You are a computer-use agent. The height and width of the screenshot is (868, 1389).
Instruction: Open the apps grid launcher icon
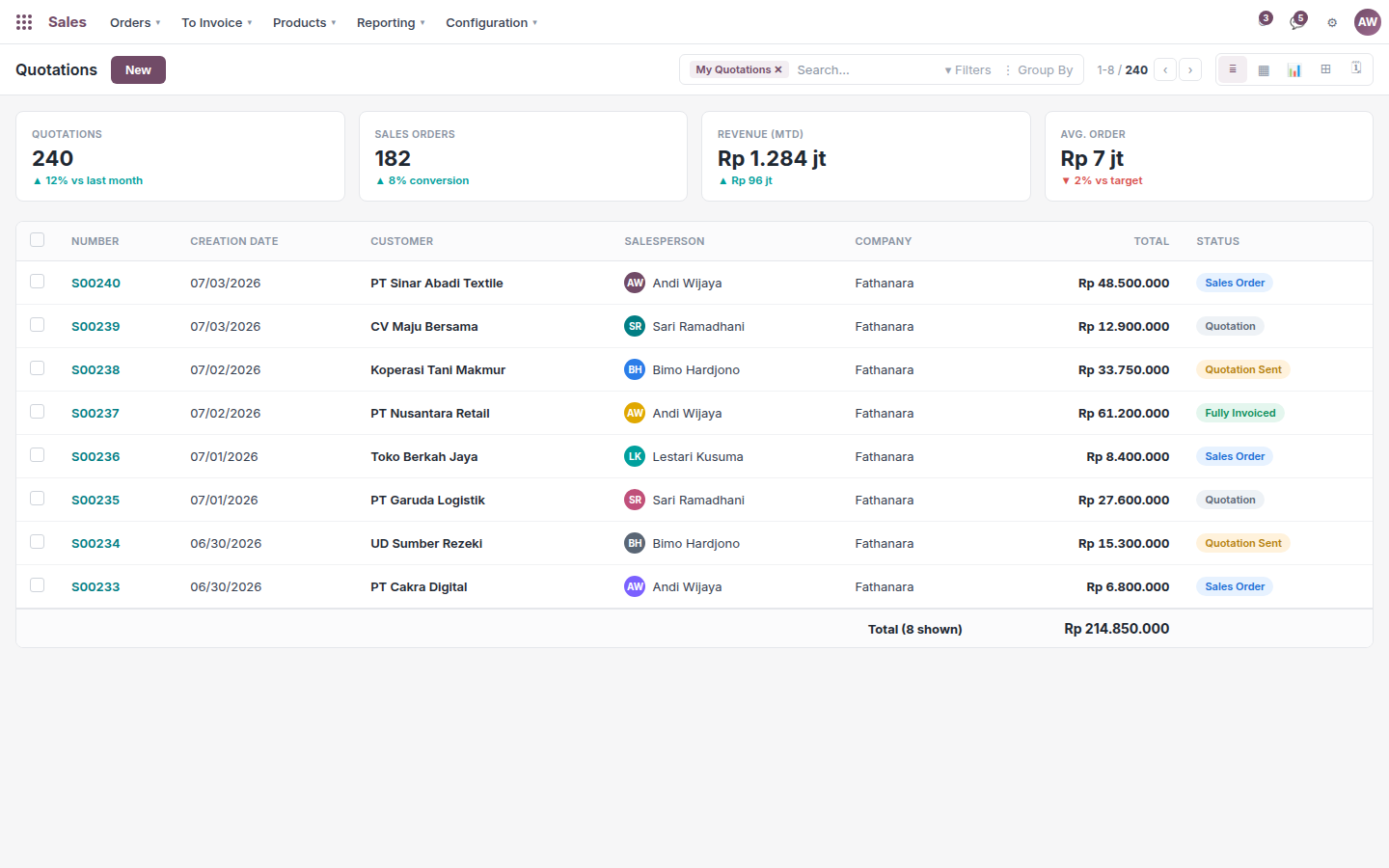click(x=24, y=22)
